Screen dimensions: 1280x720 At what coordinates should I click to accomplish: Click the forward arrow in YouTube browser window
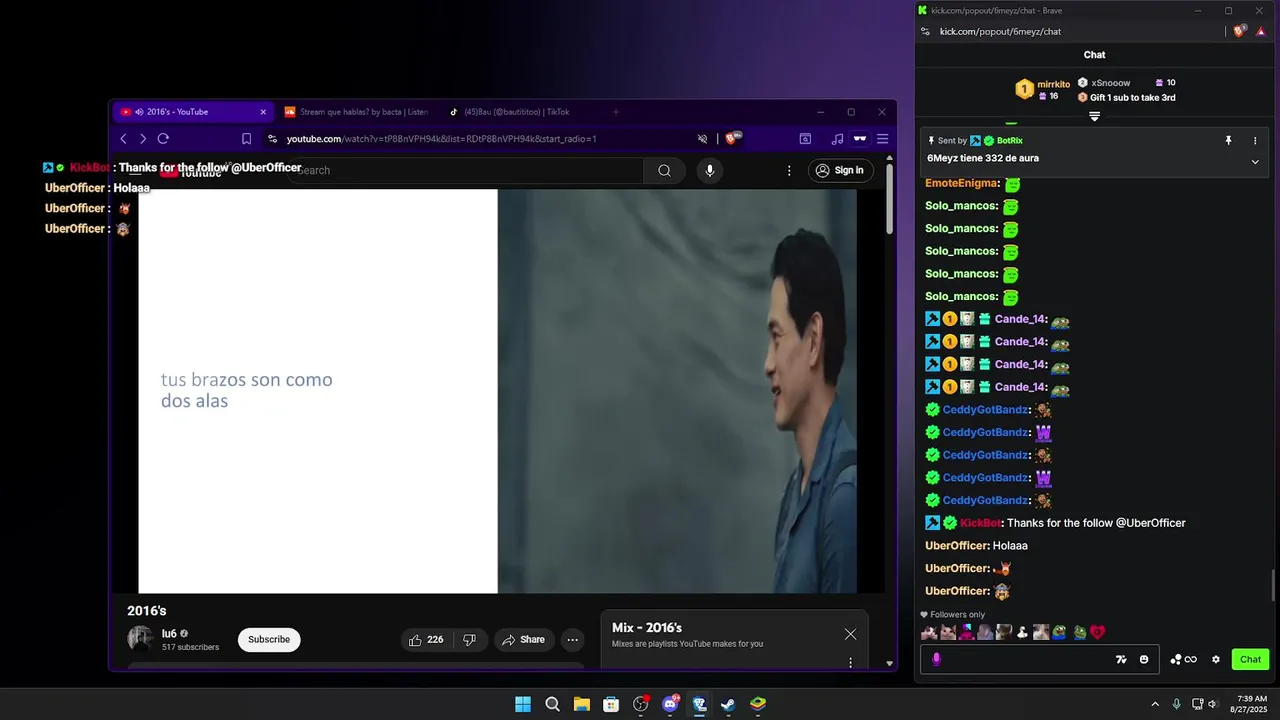143,139
